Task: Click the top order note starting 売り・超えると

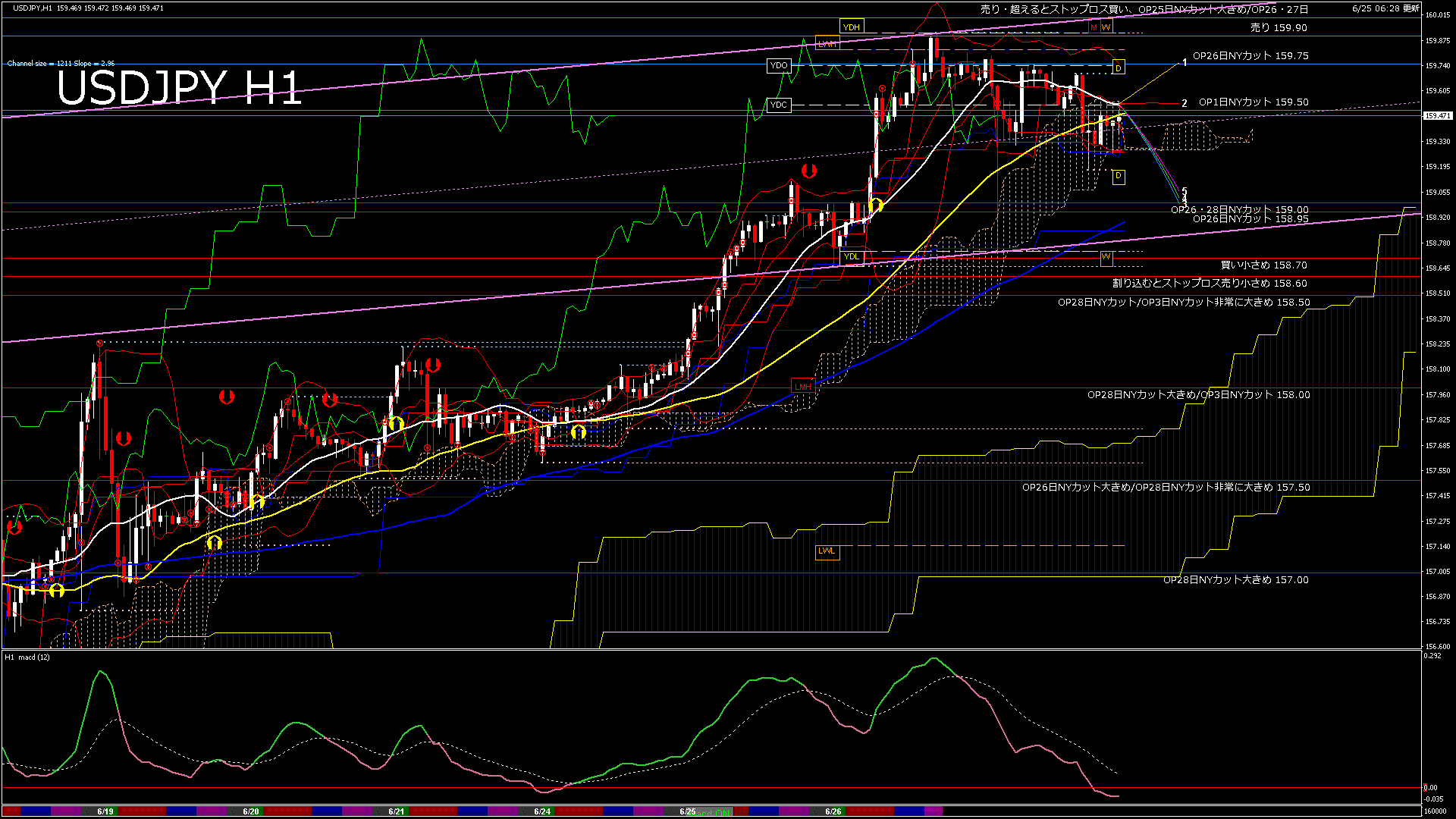Action: [1144, 10]
